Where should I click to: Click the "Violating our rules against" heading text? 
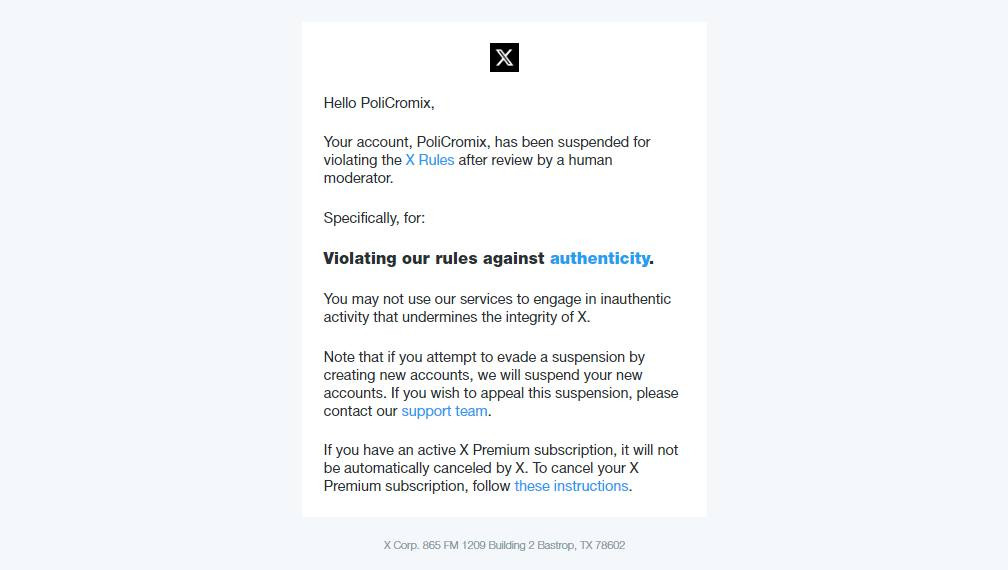click(434, 258)
